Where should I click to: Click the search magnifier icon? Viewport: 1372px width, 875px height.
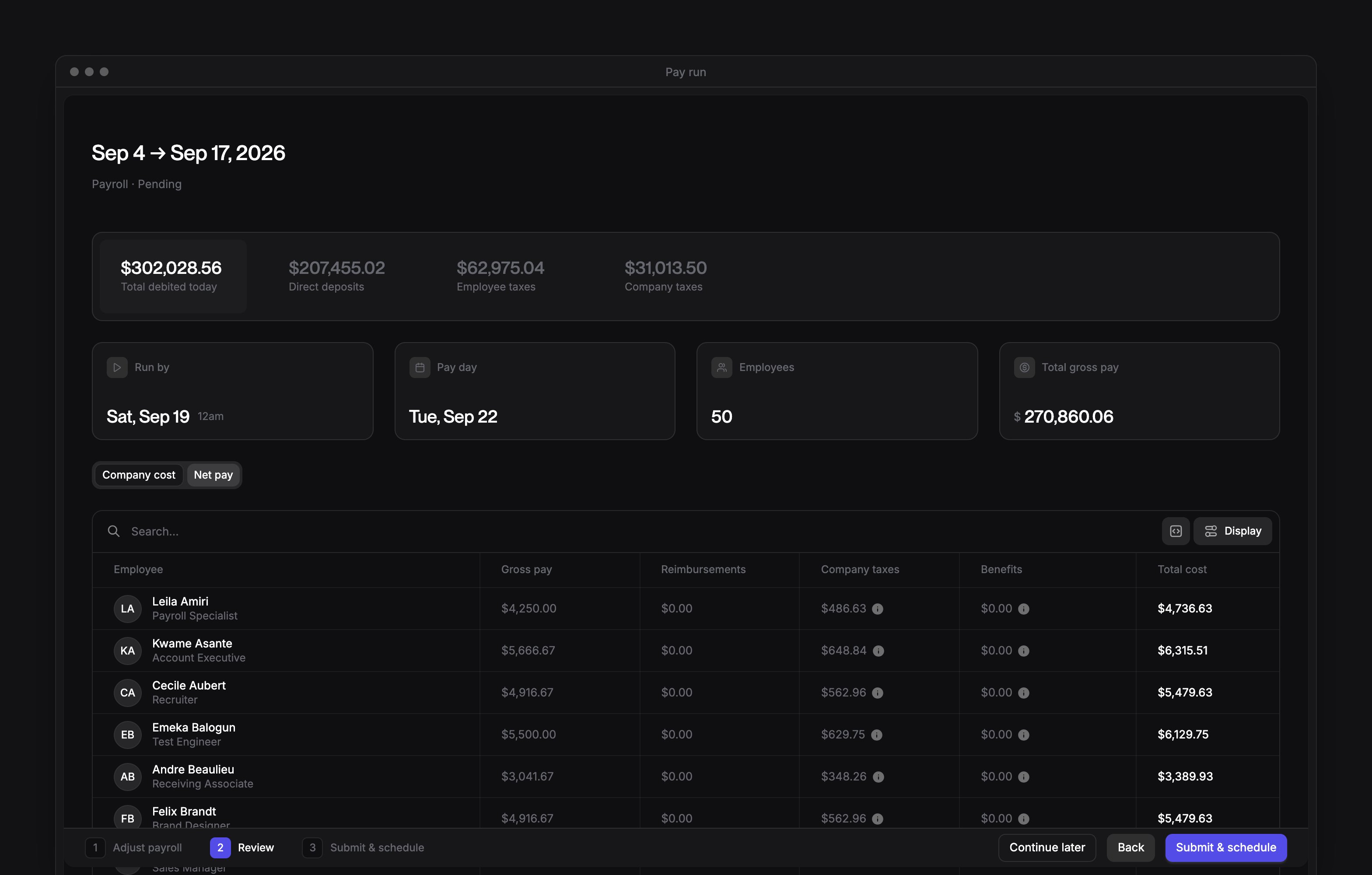tap(114, 531)
